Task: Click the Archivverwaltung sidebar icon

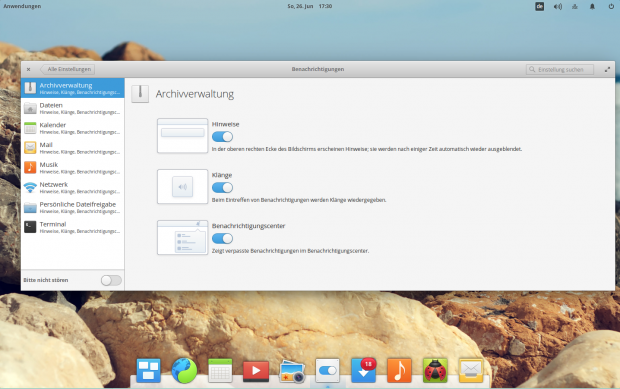Action: 30,88
